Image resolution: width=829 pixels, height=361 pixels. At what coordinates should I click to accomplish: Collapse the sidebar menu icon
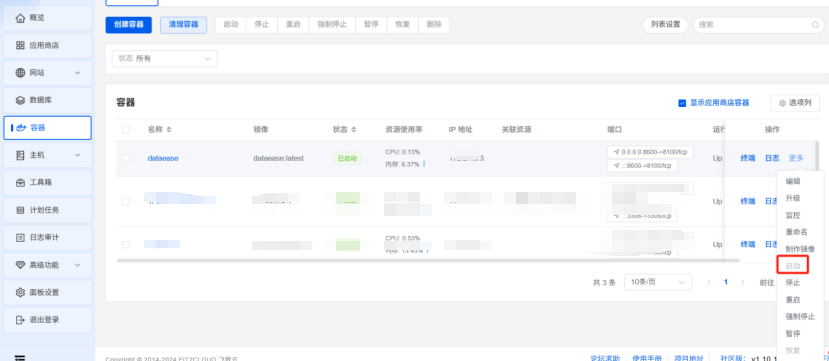(x=20, y=358)
